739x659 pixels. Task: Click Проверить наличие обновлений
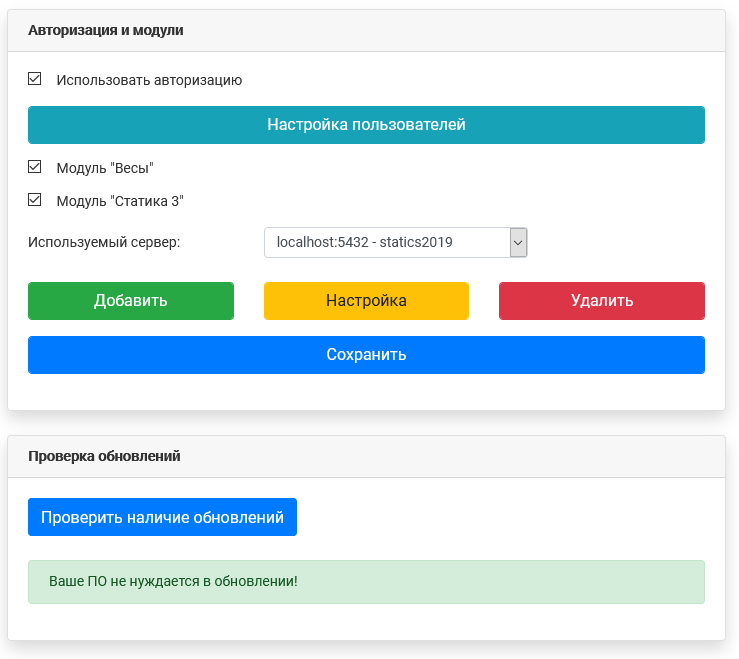[163, 517]
